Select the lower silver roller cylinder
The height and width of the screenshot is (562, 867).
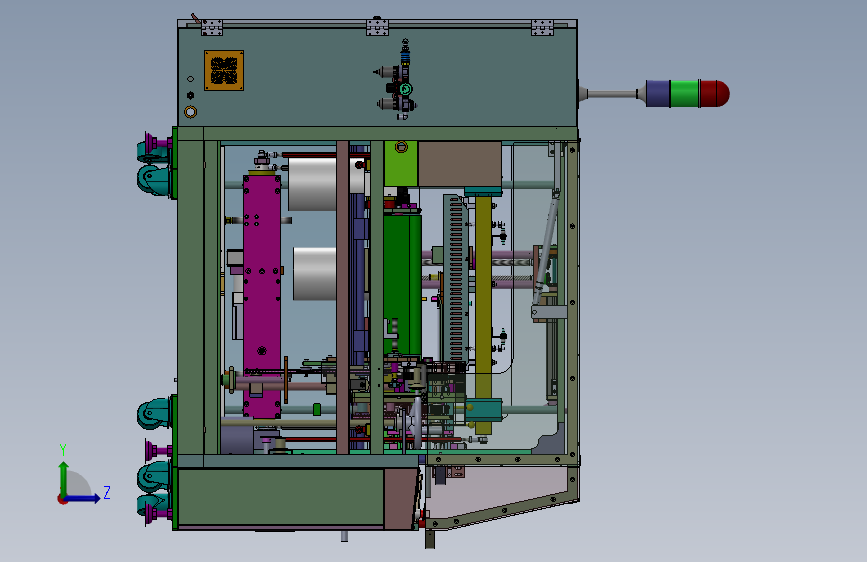tap(314, 274)
